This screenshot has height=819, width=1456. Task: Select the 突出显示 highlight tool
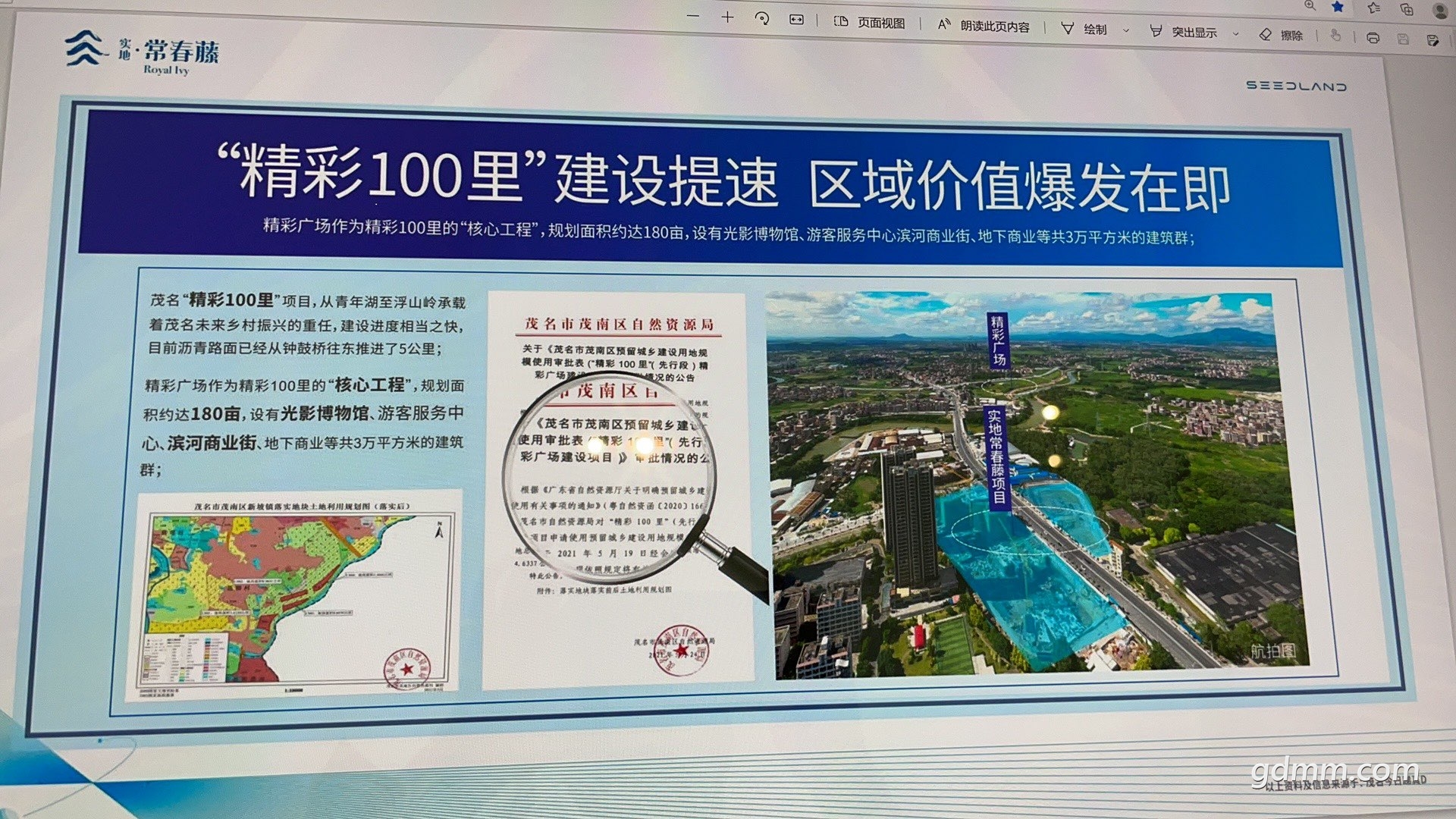[1184, 32]
